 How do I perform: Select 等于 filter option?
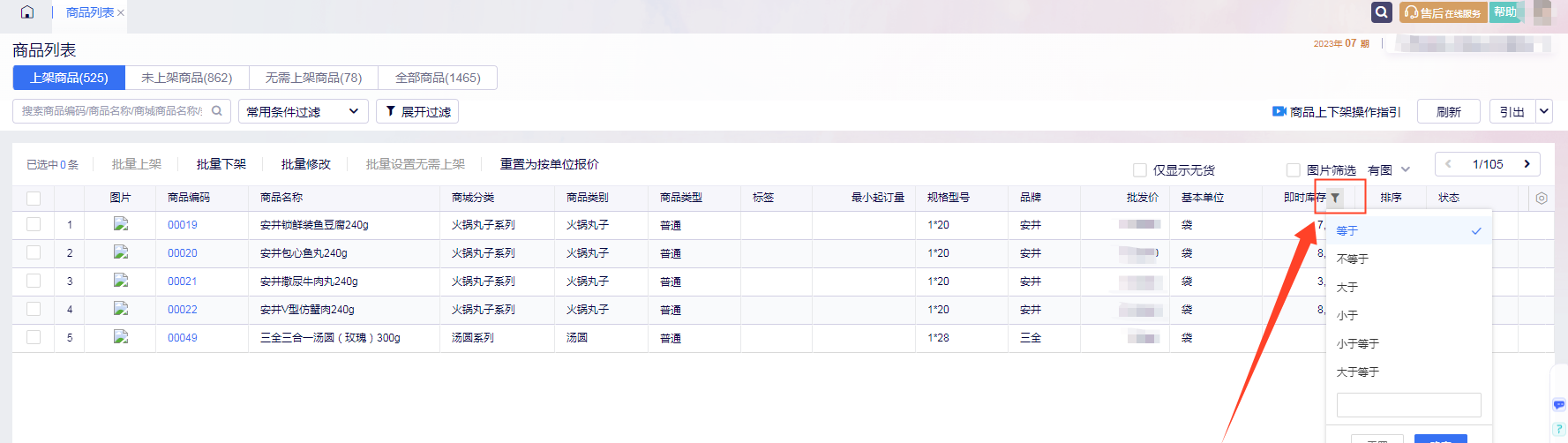(x=1408, y=231)
